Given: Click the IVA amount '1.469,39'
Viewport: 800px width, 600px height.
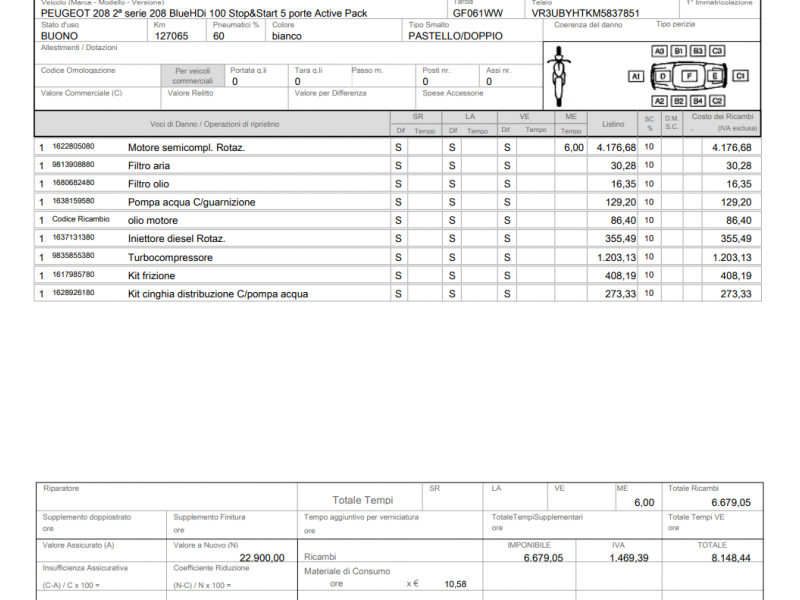Looking at the screenshot, I should [629, 558].
